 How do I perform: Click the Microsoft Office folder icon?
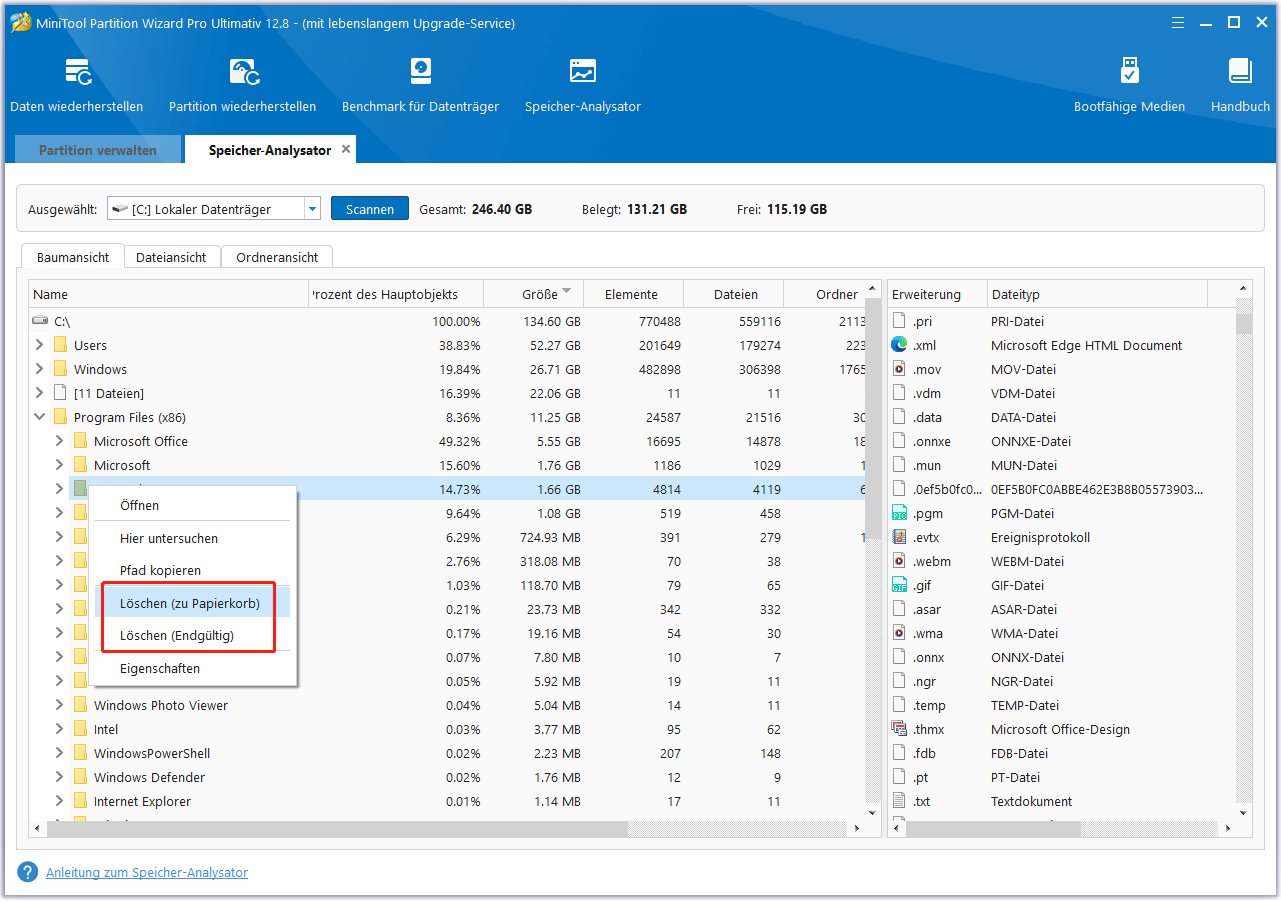click(x=81, y=441)
